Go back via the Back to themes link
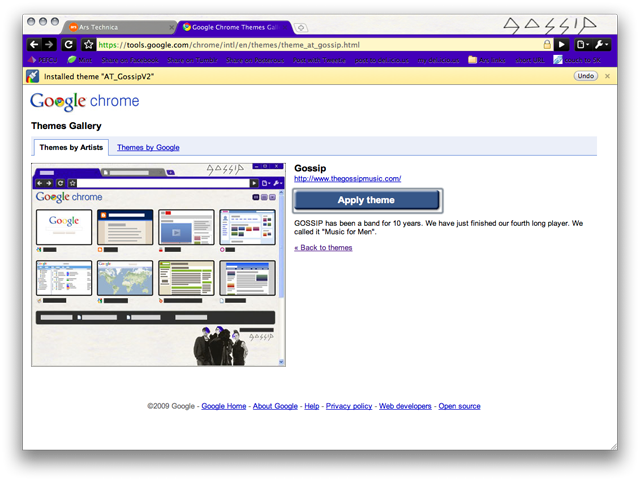This screenshot has width=640, height=481. [323, 247]
